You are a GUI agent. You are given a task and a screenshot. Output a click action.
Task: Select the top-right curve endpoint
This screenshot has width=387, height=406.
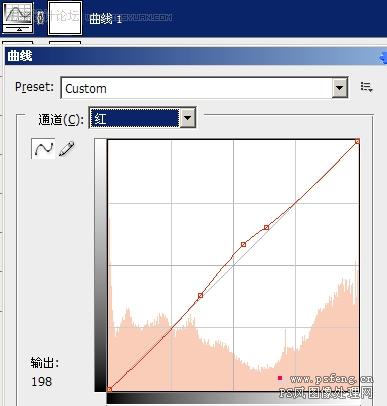point(357,141)
